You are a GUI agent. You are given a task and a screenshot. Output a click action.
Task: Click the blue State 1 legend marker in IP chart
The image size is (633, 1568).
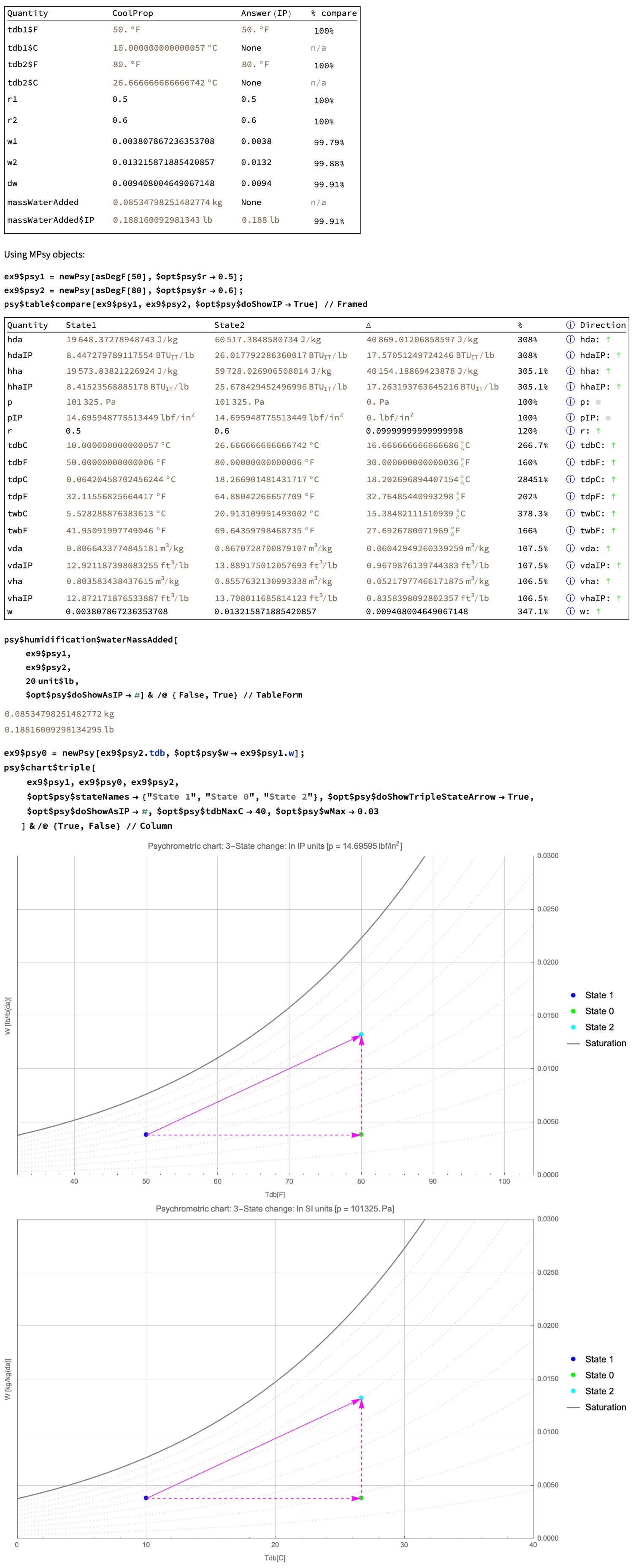click(x=573, y=995)
